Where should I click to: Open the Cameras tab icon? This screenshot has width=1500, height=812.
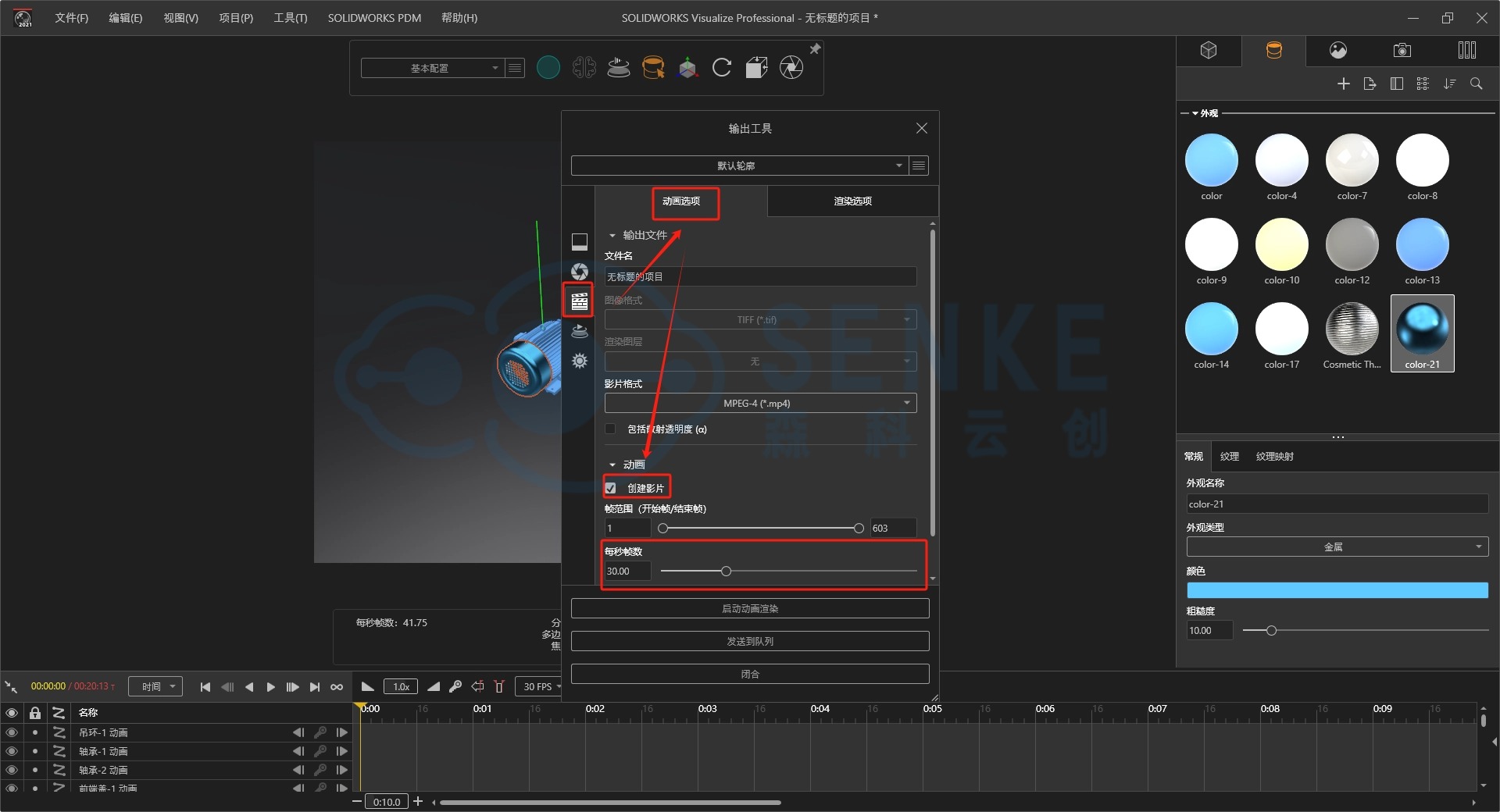click(x=1402, y=51)
